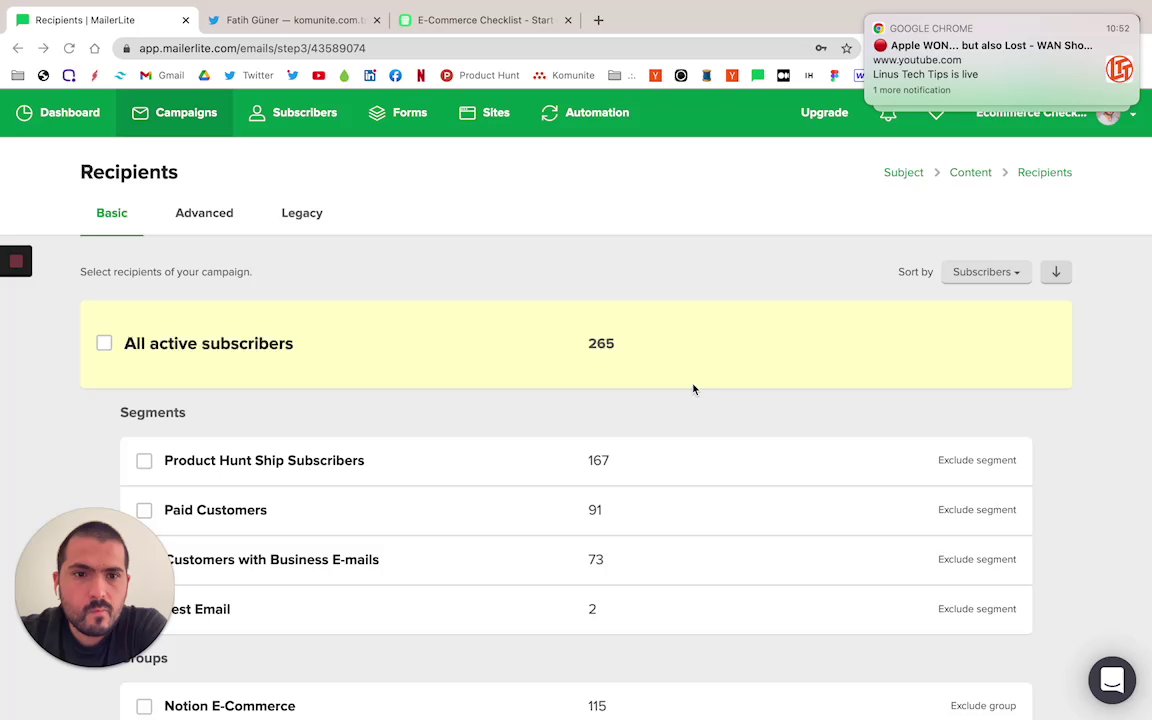Exclude the Paid Customers segment
The image size is (1152, 720).
pyautogui.click(x=976, y=510)
